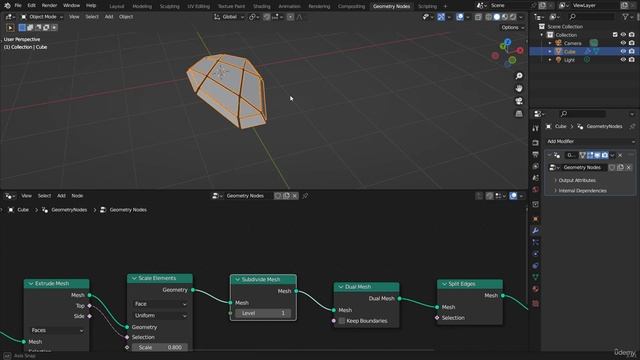Open Modifier properties wrench tab
This screenshot has width=640, height=360.
(536, 231)
